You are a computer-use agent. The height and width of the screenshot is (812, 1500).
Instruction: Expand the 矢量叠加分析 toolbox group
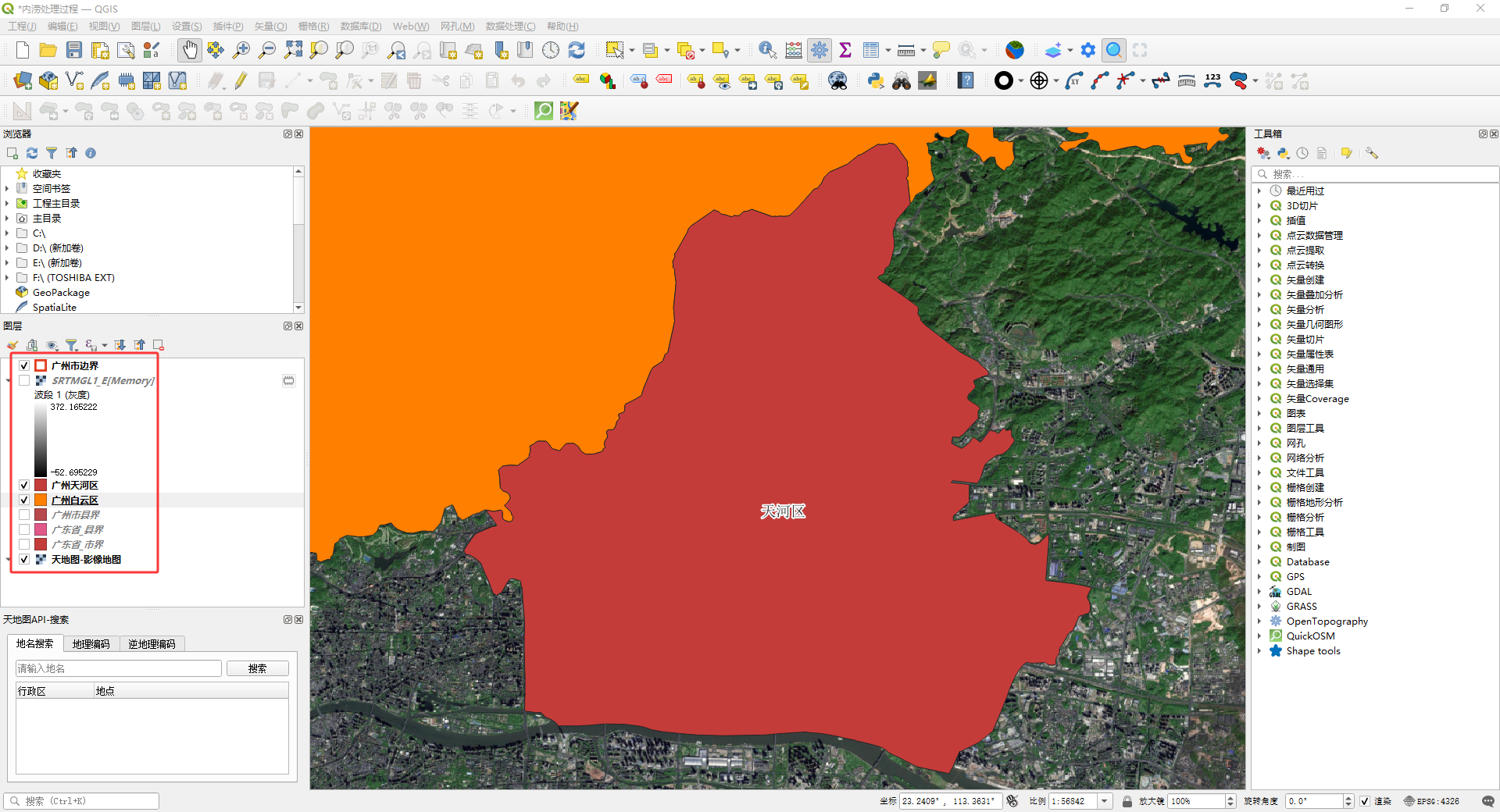[x=1259, y=294]
